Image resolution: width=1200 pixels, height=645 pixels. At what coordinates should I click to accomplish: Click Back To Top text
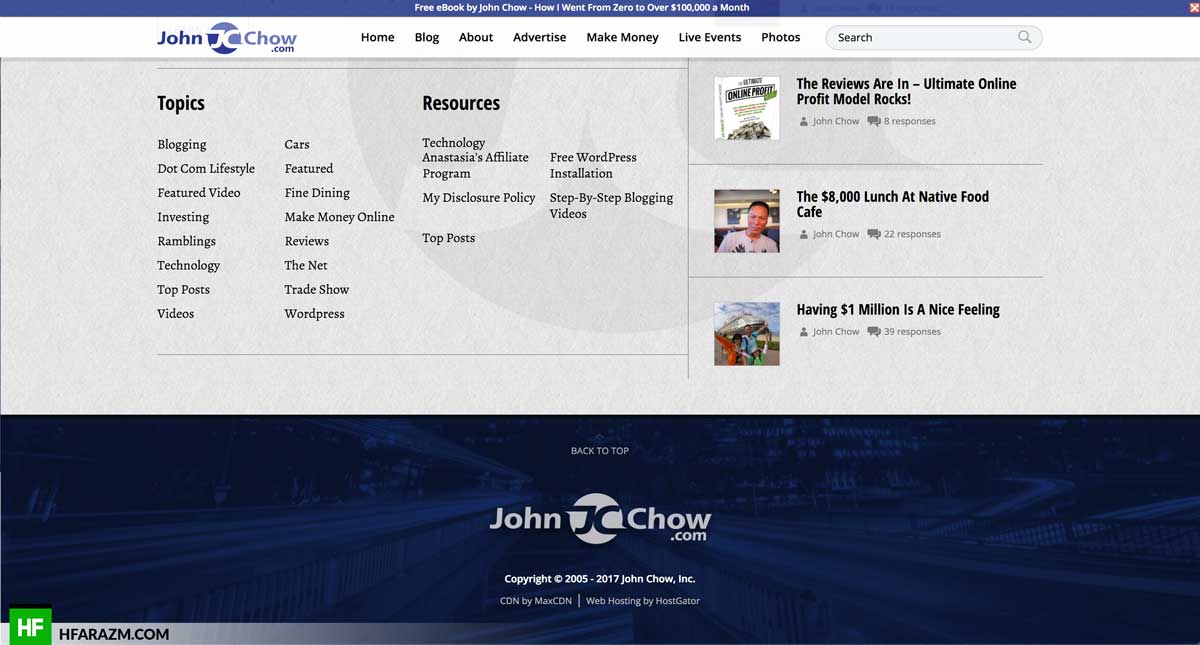(x=600, y=451)
